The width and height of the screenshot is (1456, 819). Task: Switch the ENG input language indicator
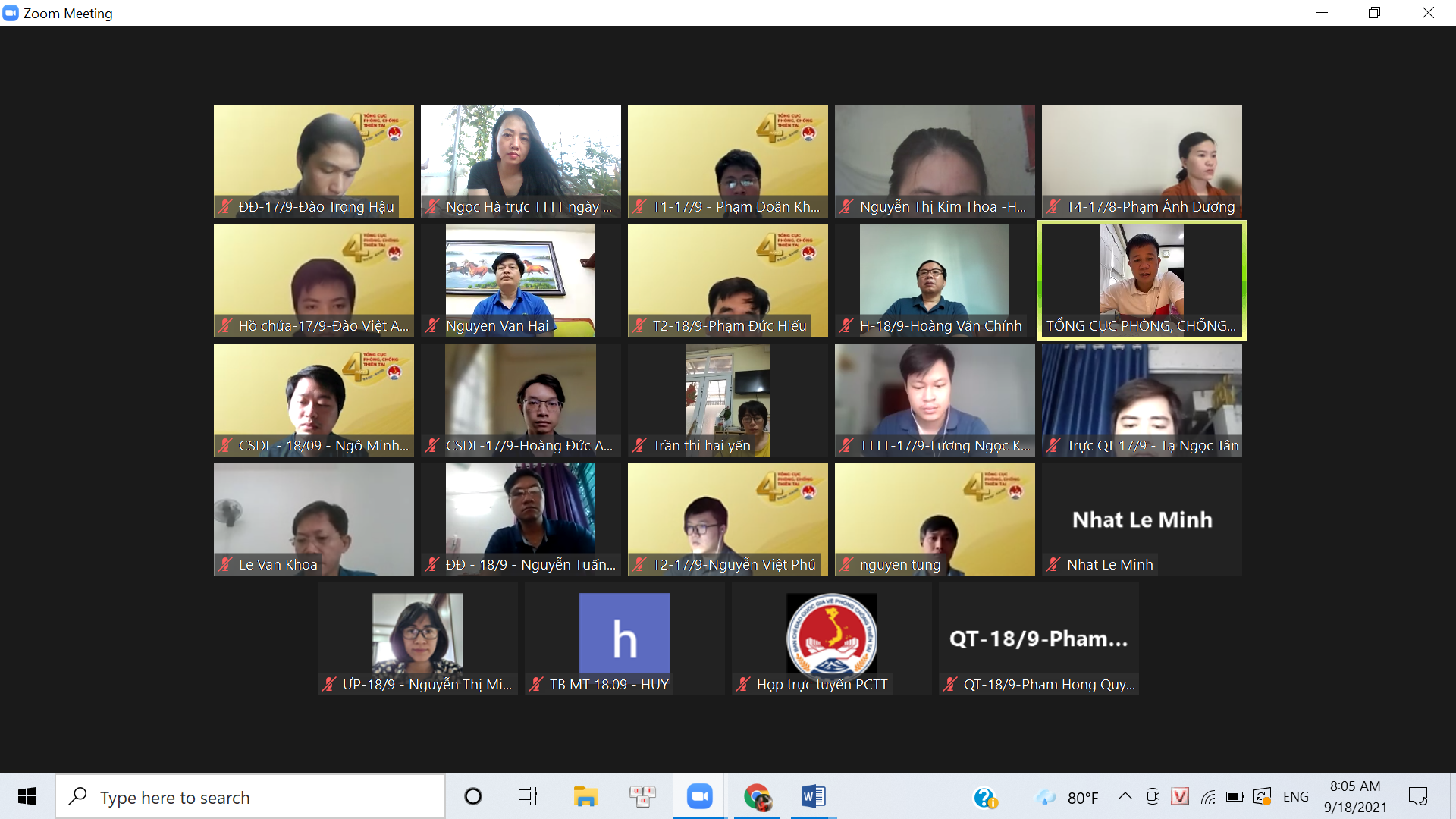[1296, 797]
